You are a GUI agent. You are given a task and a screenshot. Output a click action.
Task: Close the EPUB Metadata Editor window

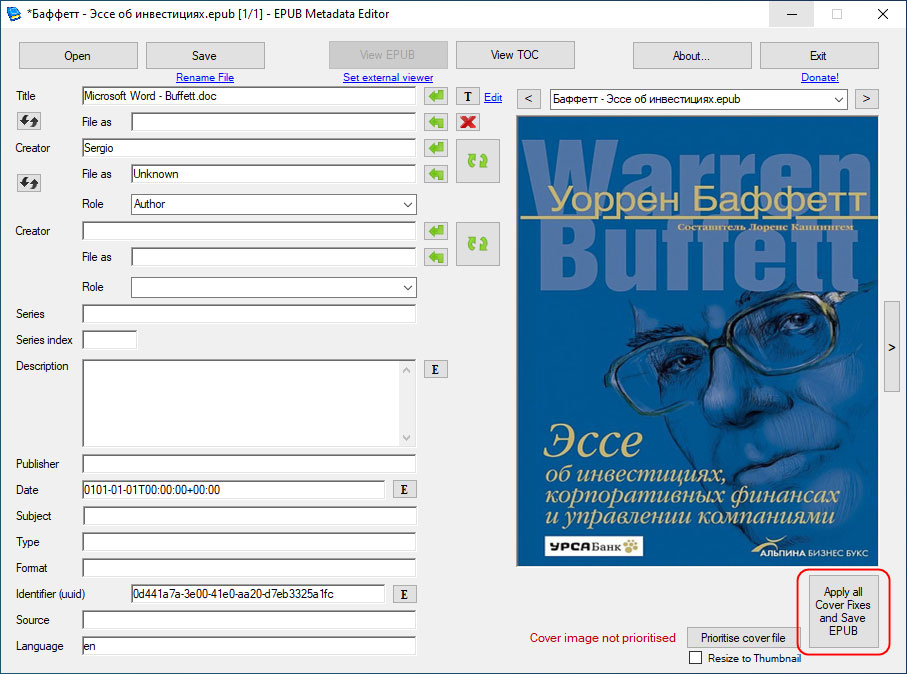(x=883, y=14)
